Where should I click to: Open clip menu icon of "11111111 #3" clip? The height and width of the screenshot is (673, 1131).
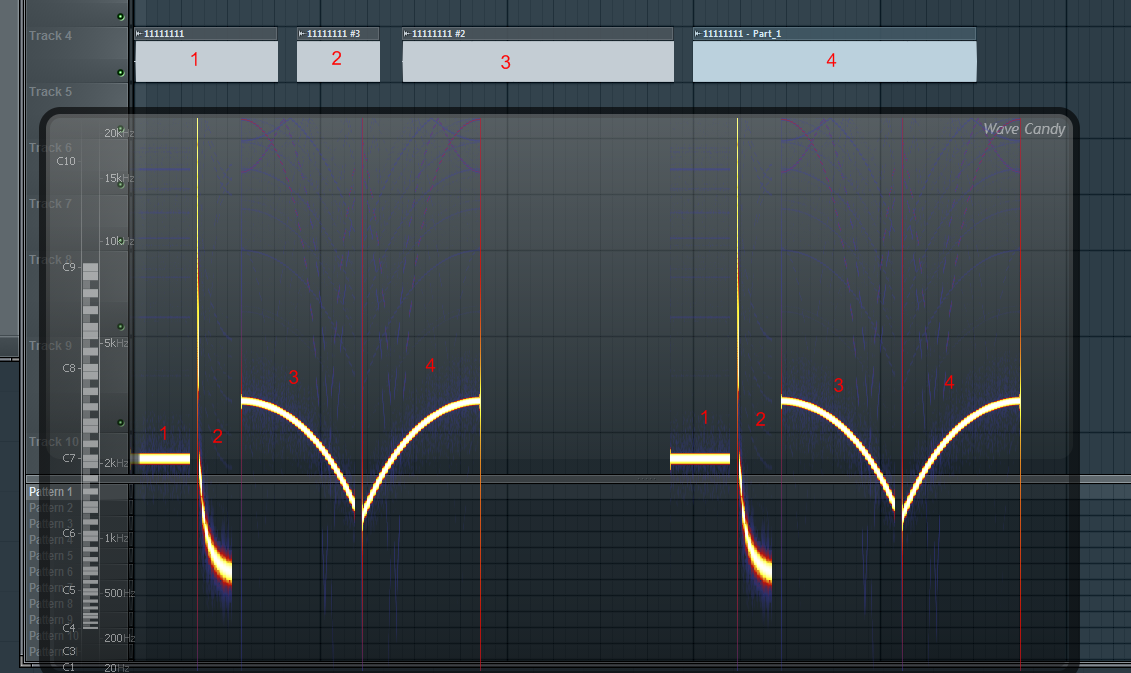302,34
